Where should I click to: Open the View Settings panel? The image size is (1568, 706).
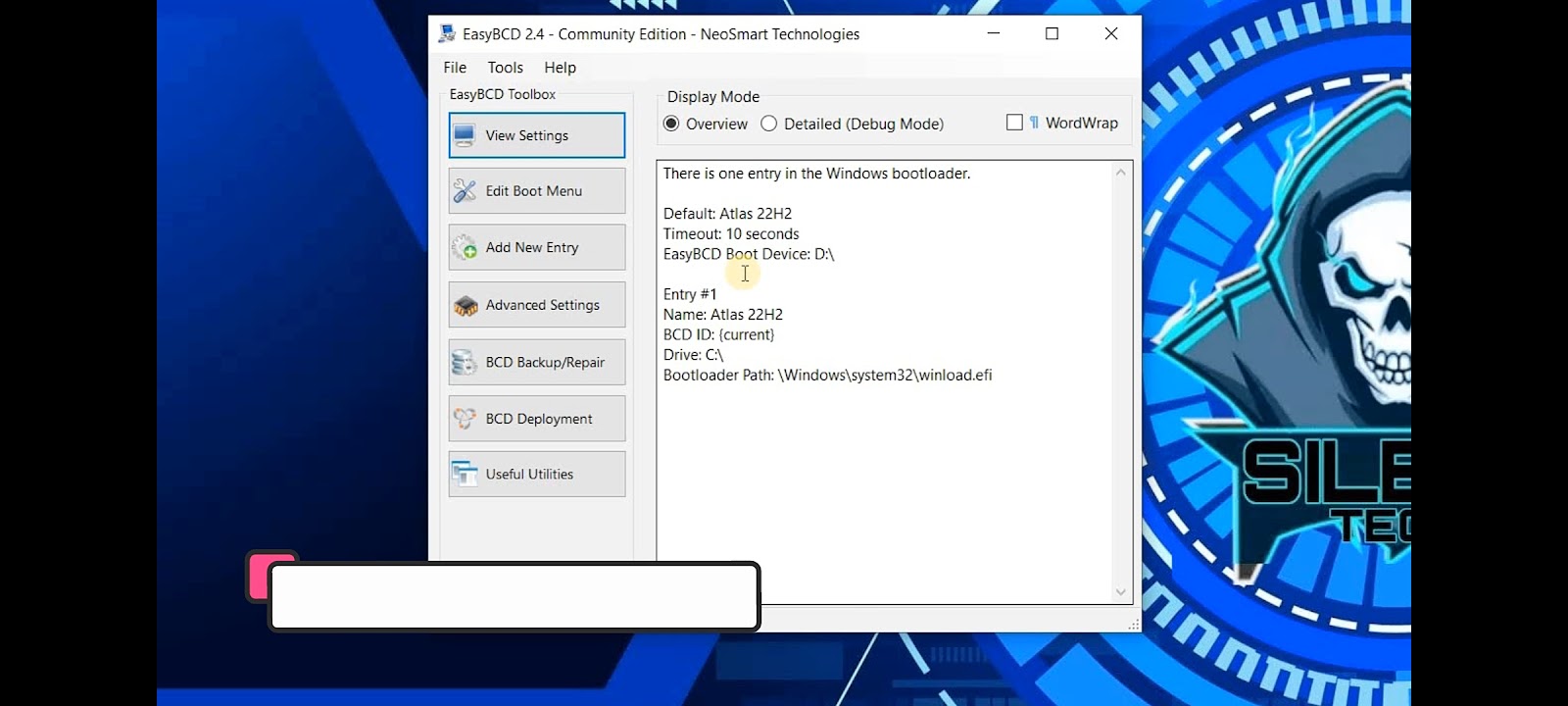click(537, 135)
